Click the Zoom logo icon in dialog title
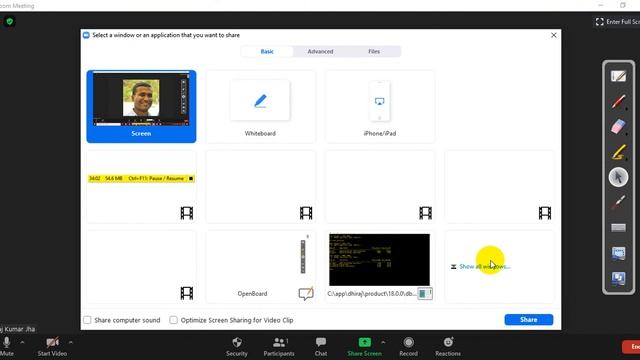This screenshot has height=360, width=640. [x=86, y=35]
